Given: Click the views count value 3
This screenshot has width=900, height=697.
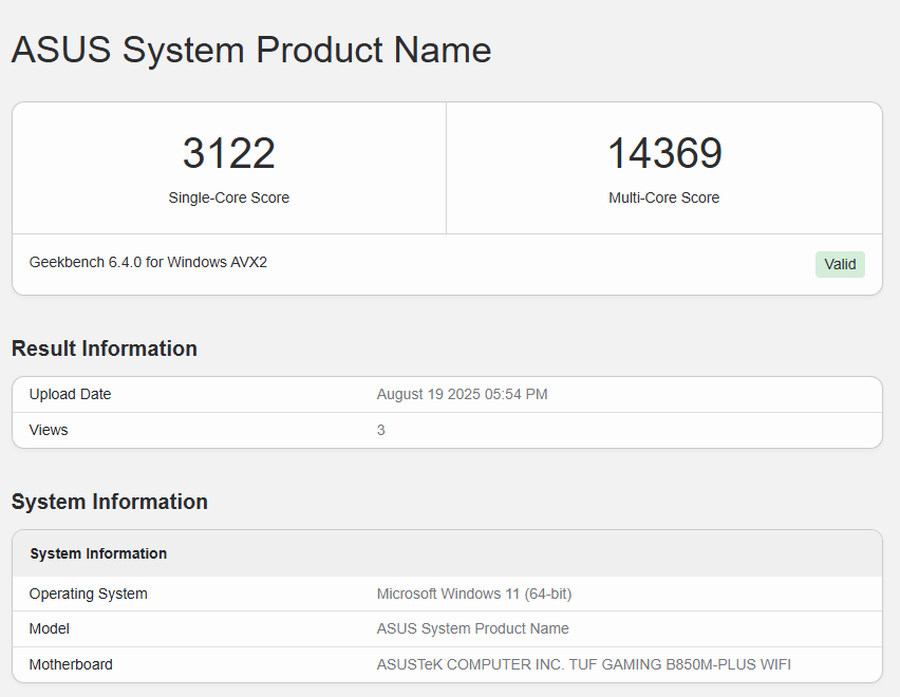Looking at the screenshot, I should click(x=381, y=430).
